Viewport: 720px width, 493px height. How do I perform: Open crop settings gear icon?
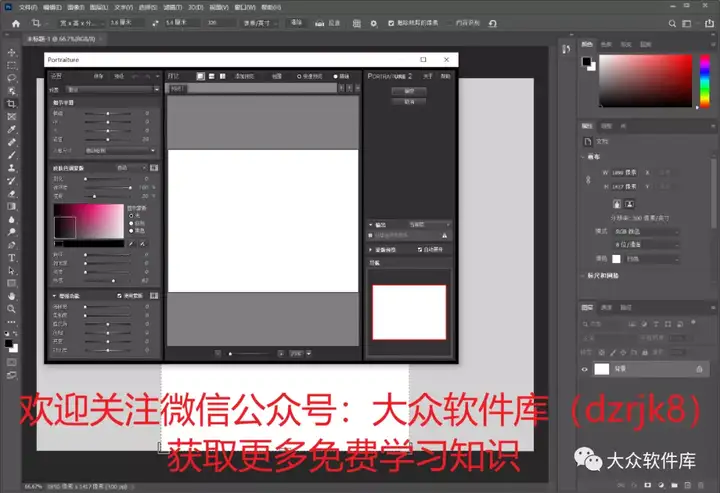pos(374,23)
